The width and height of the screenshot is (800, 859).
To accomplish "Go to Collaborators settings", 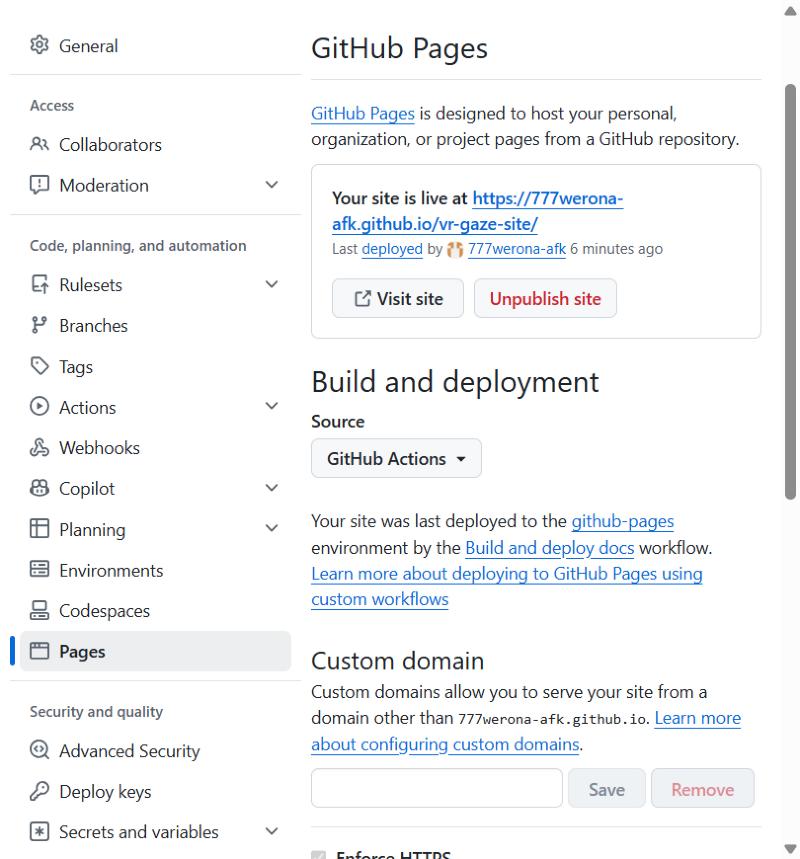I will (x=155, y=145).
